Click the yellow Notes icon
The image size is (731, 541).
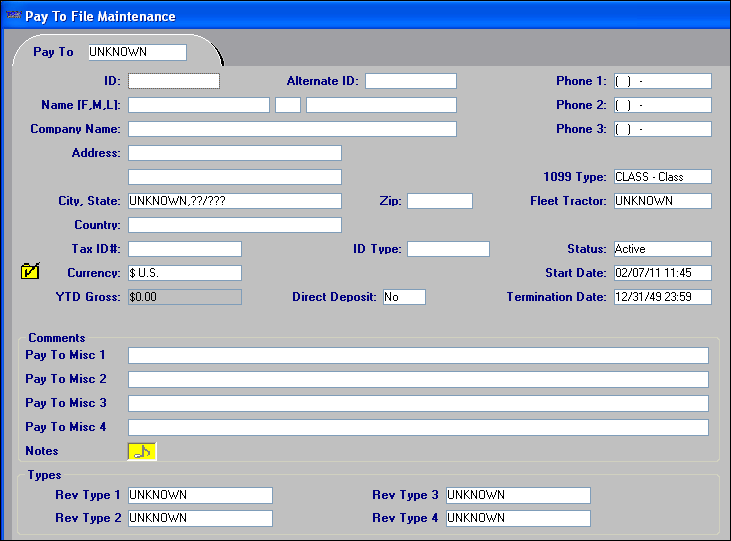pyautogui.click(x=142, y=451)
